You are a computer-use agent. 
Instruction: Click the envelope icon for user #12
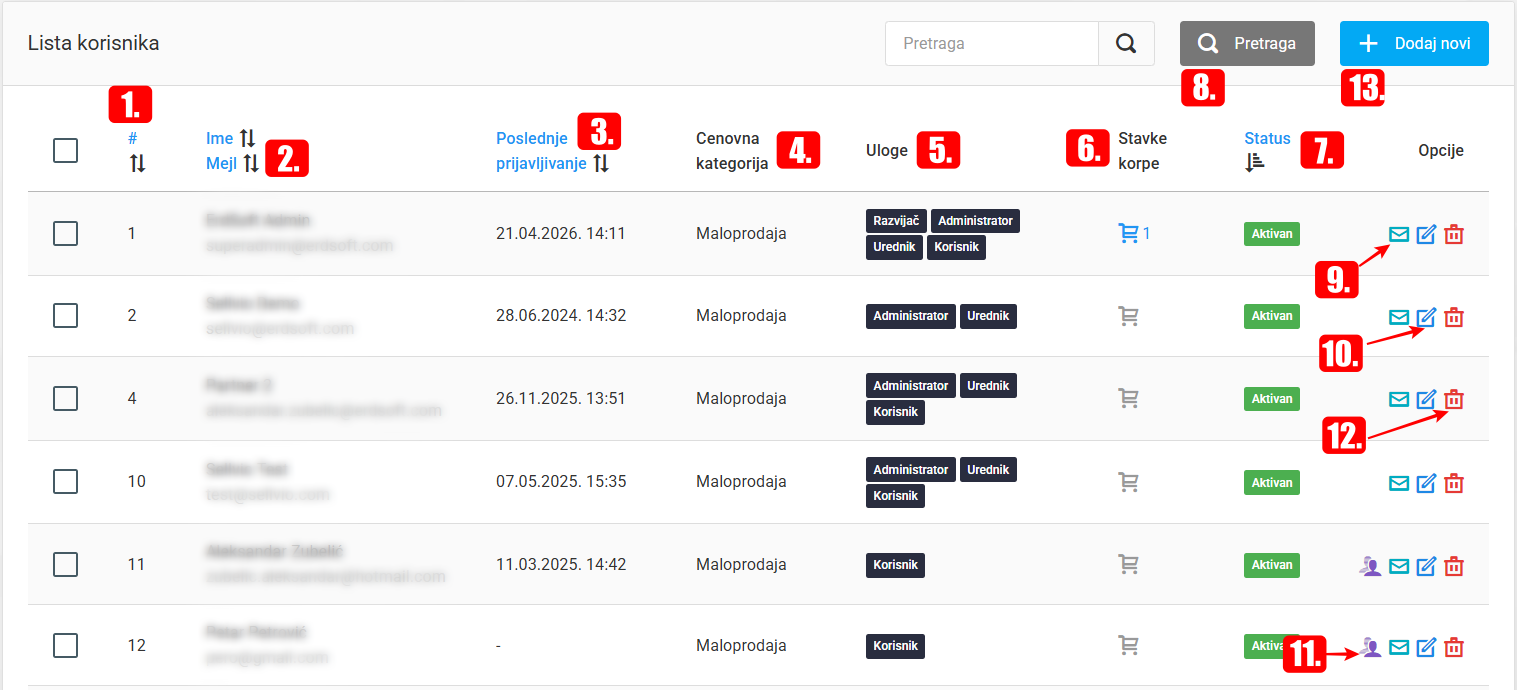point(1399,647)
